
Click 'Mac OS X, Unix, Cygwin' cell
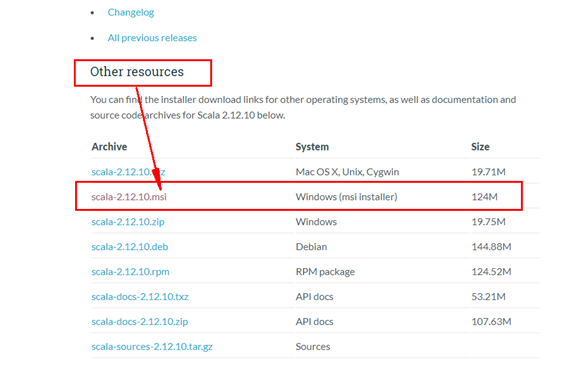point(347,172)
